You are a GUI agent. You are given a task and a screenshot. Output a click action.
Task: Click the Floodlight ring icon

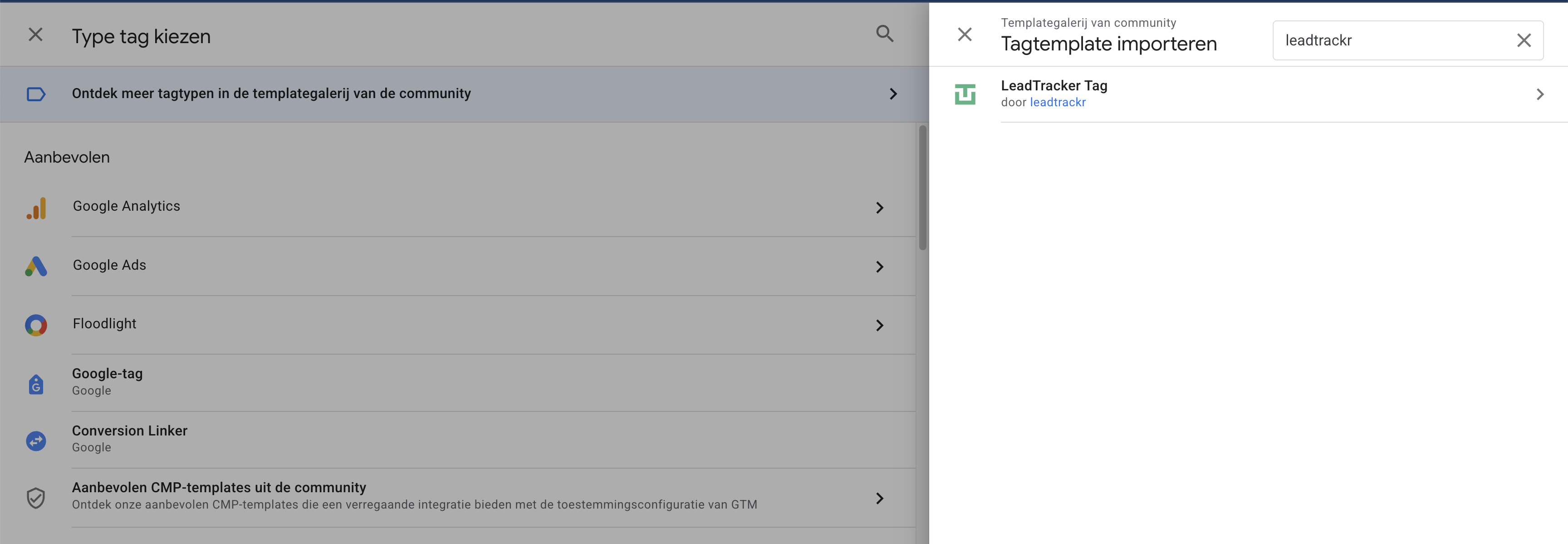point(36,325)
